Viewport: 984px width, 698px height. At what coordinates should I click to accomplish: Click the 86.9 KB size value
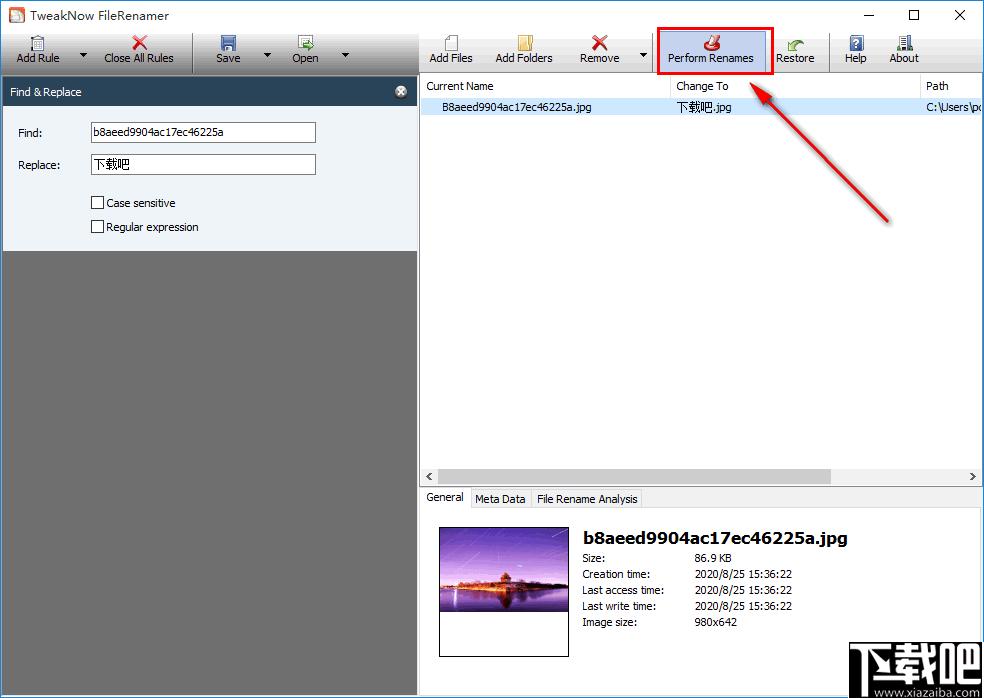[713, 558]
